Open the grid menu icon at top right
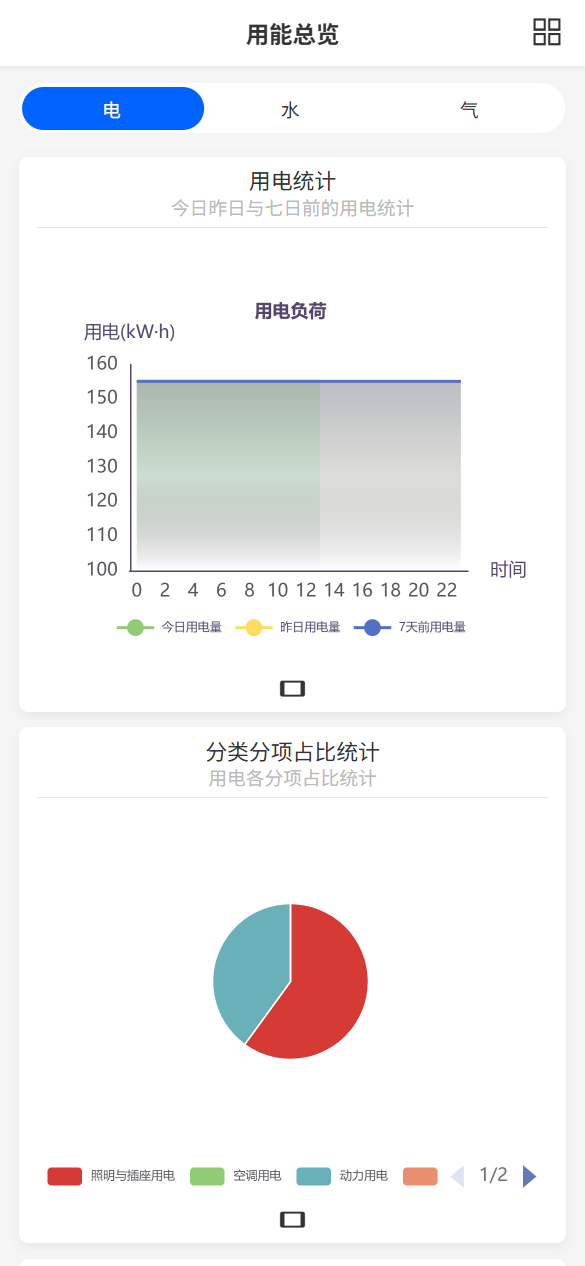The height and width of the screenshot is (1266, 585). 547,32
